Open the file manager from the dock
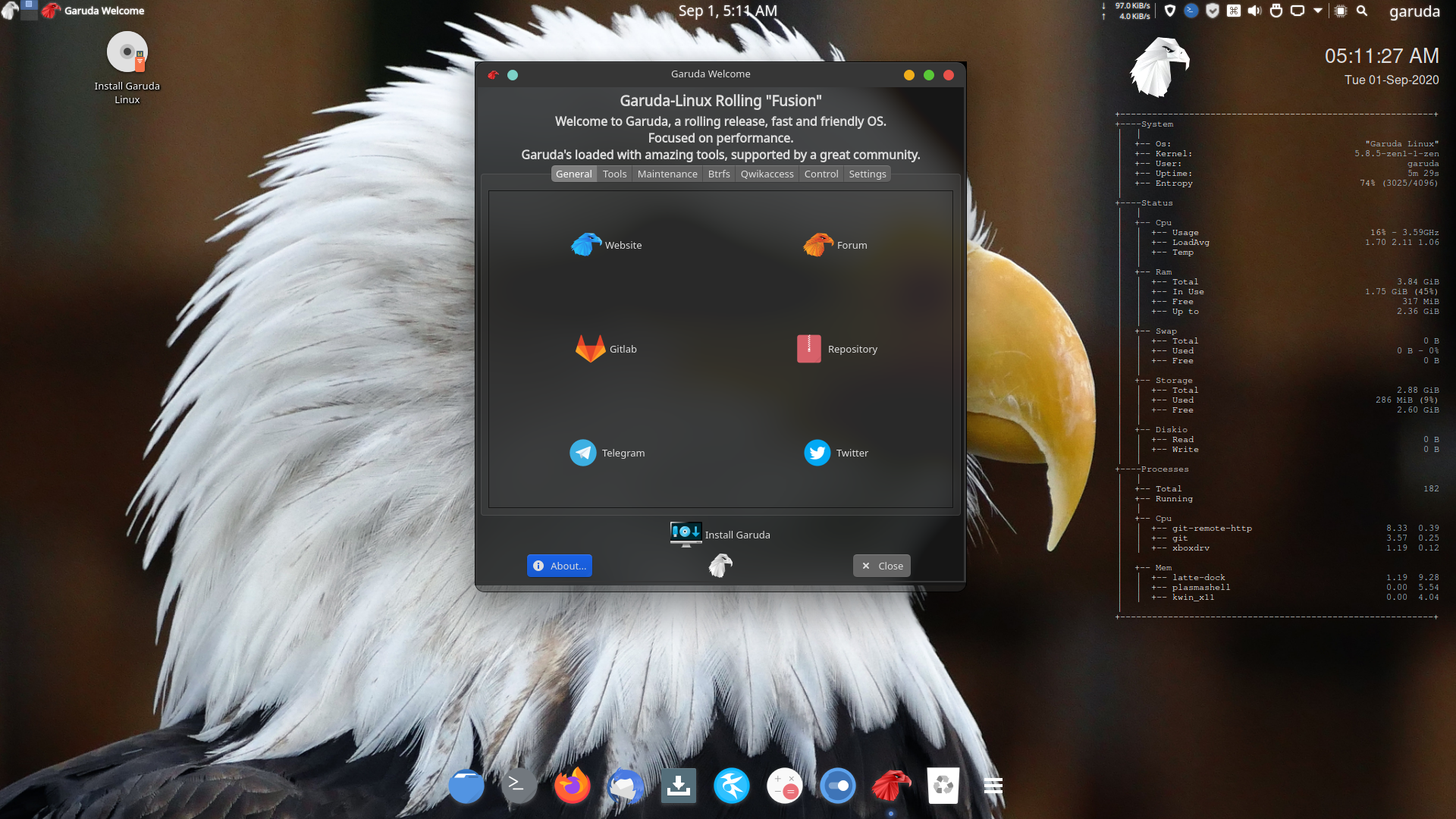Screen dimensions: 1456x819 point(466,786)
